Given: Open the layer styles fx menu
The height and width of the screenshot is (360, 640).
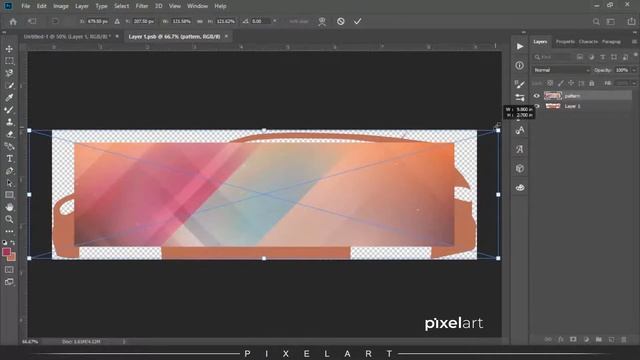Looking at the screenshot, I should (x=561, y=339).
